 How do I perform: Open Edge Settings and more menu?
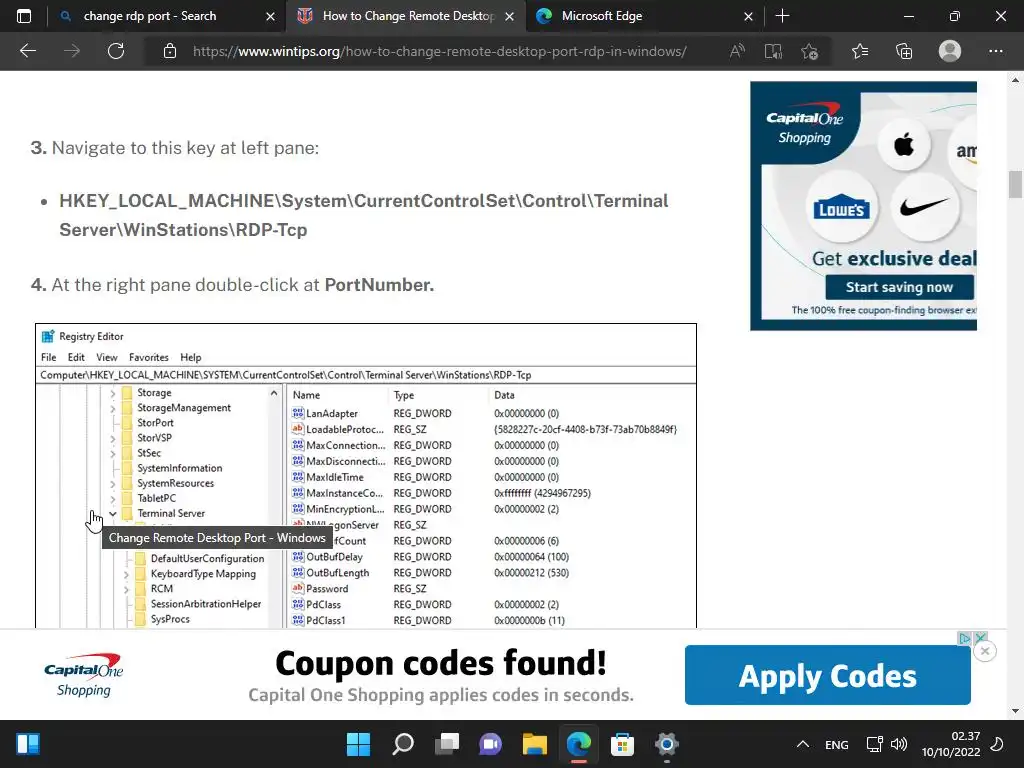[996, 51]
